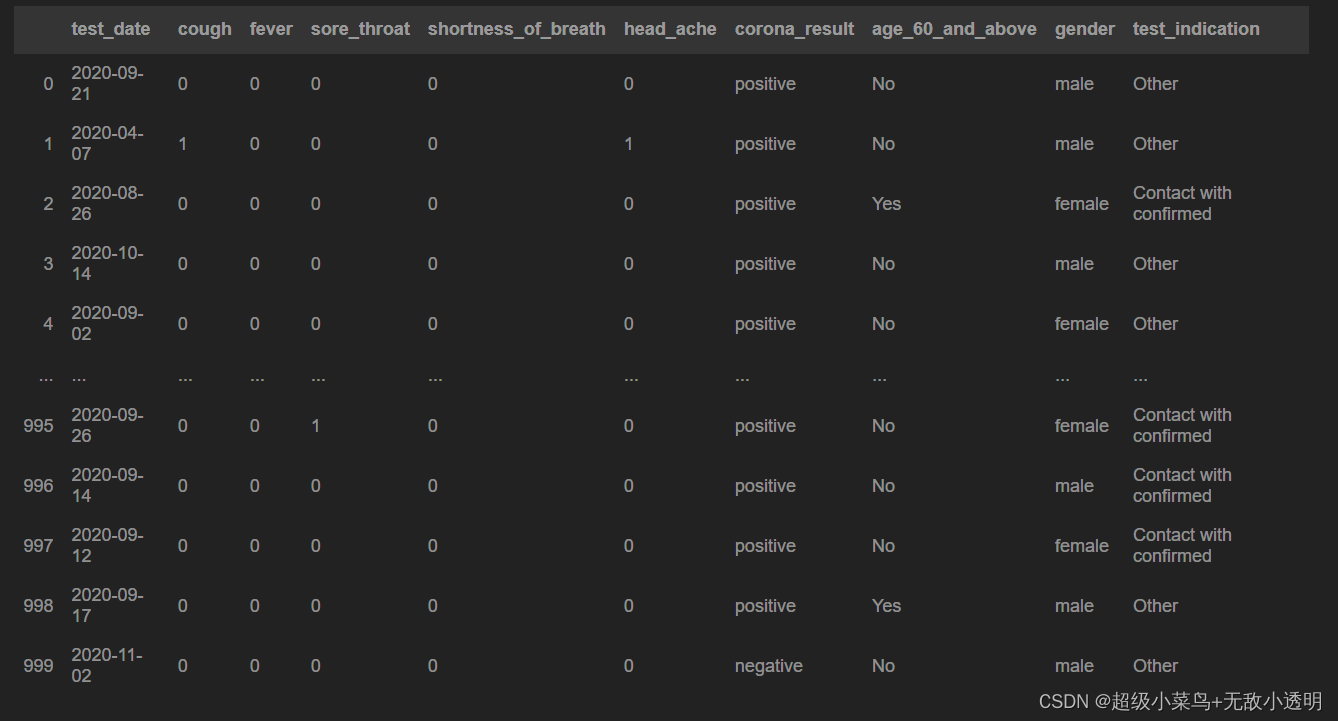Click the gender column header
Viewport: 1338px width, 721px height.
(x=1085, y=29)
